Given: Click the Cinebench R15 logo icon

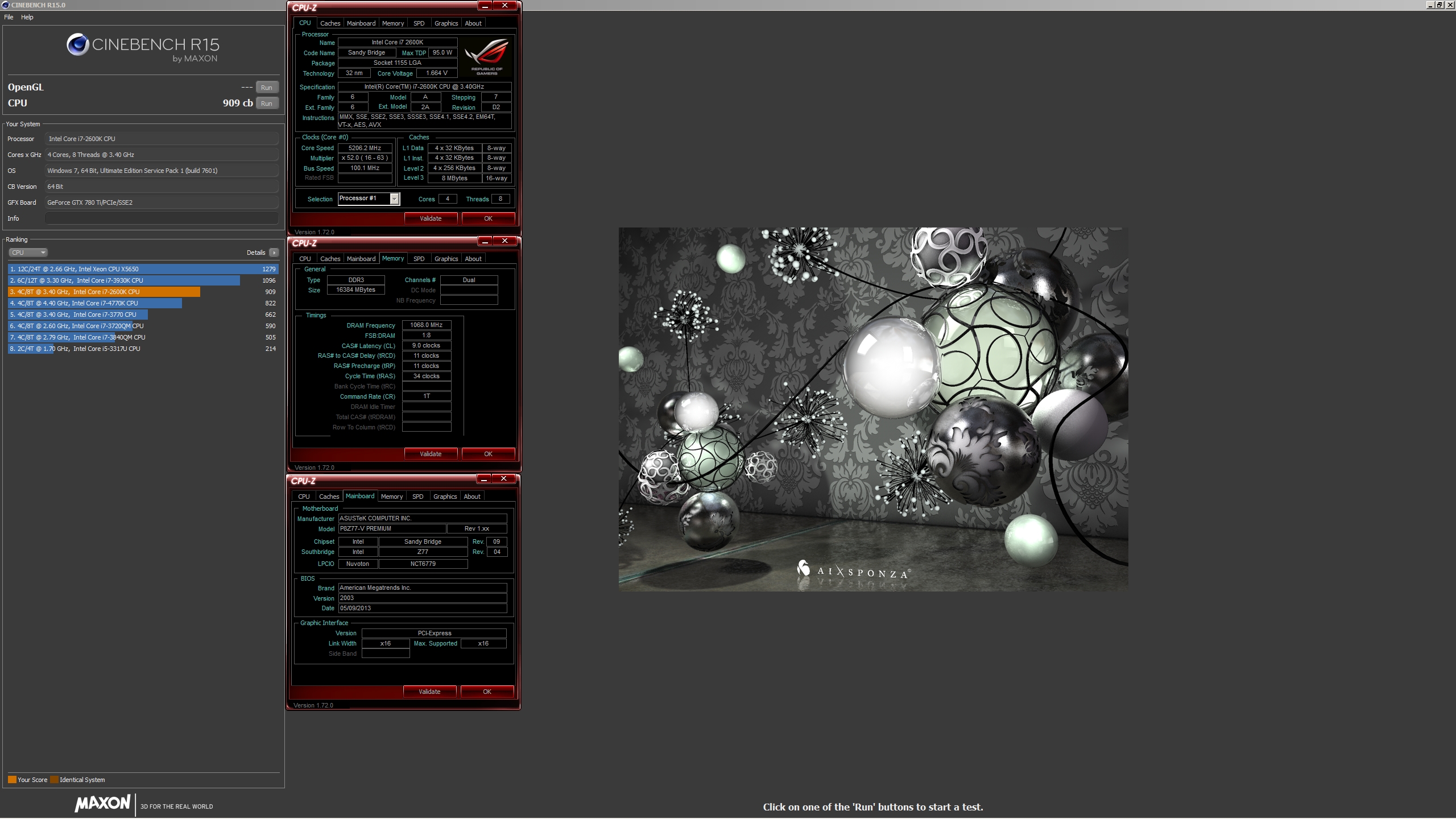Looking at the screenshot, I should pyautogui.click(x=78, y=44).
